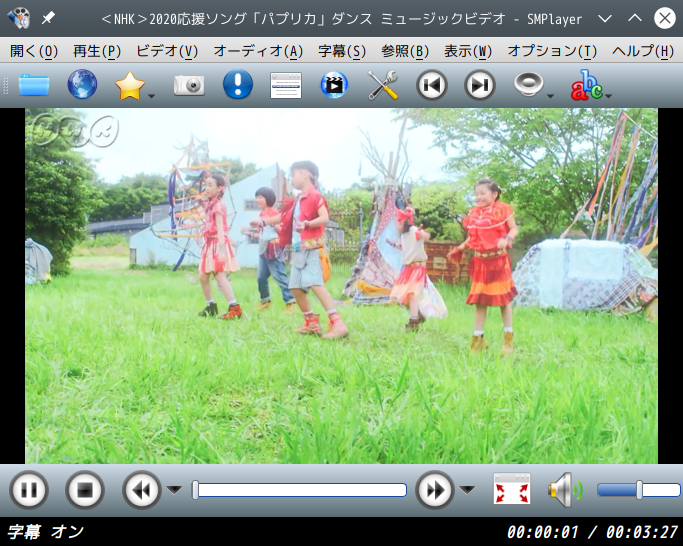
Task: Click the audio speaker track icon
Action: click(528, 84)
